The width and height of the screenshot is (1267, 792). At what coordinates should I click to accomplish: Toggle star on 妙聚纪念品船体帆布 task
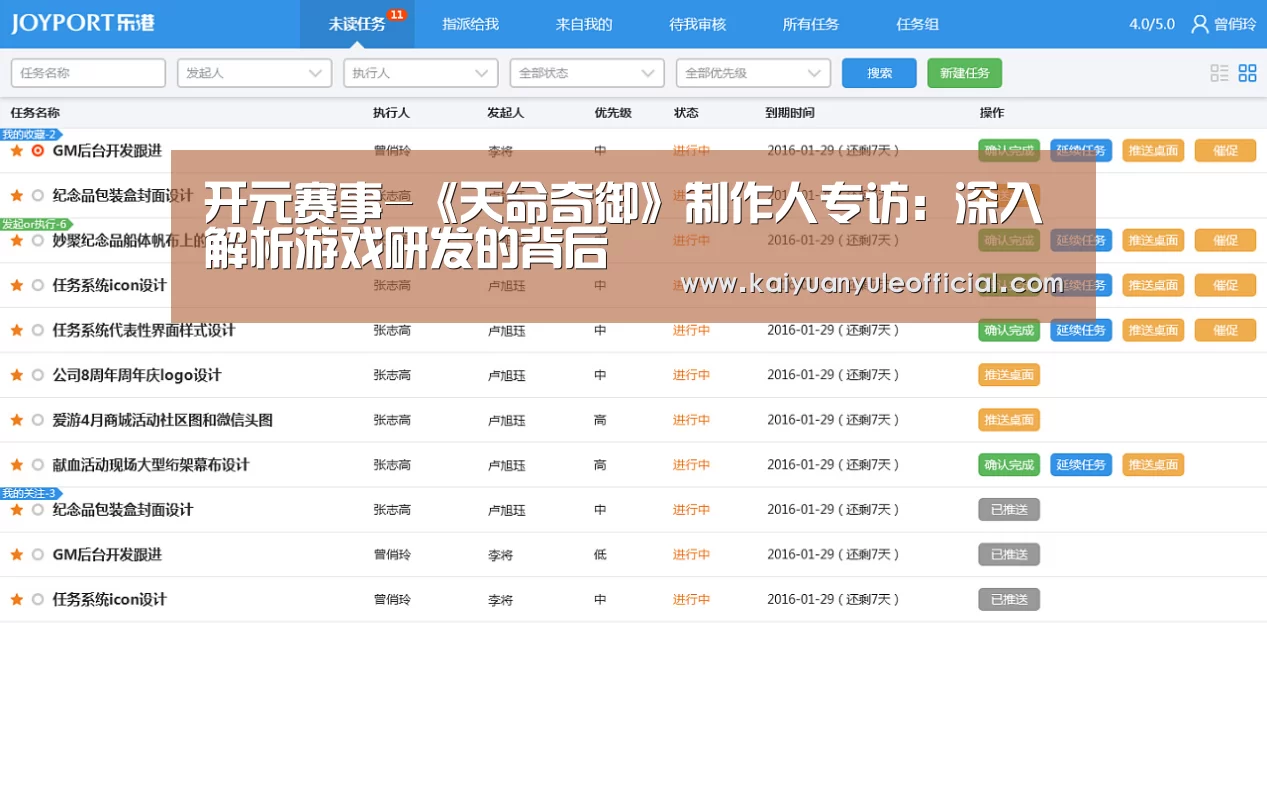(x=17, y=241)
